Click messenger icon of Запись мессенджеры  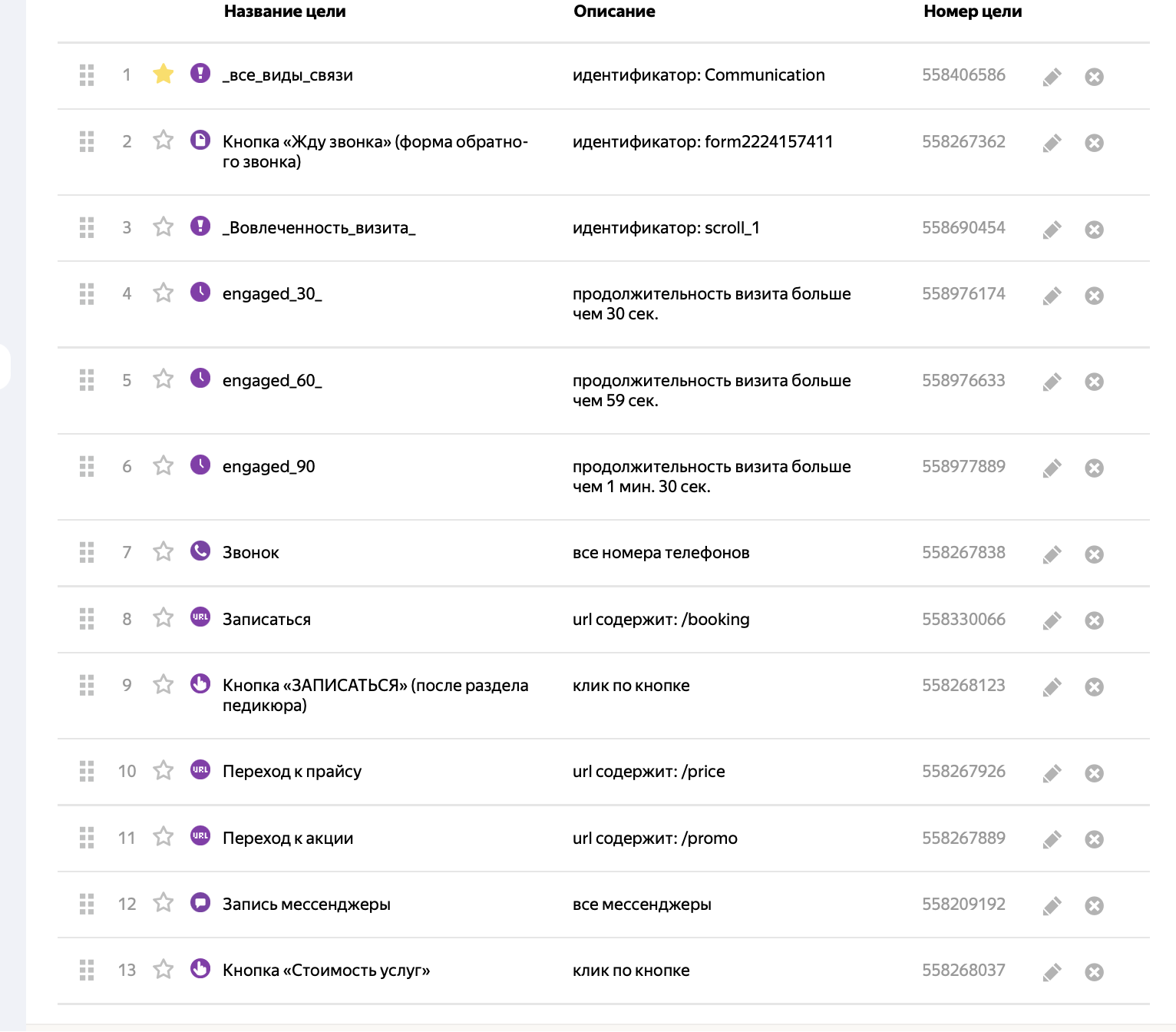click(x=200, y=902)
